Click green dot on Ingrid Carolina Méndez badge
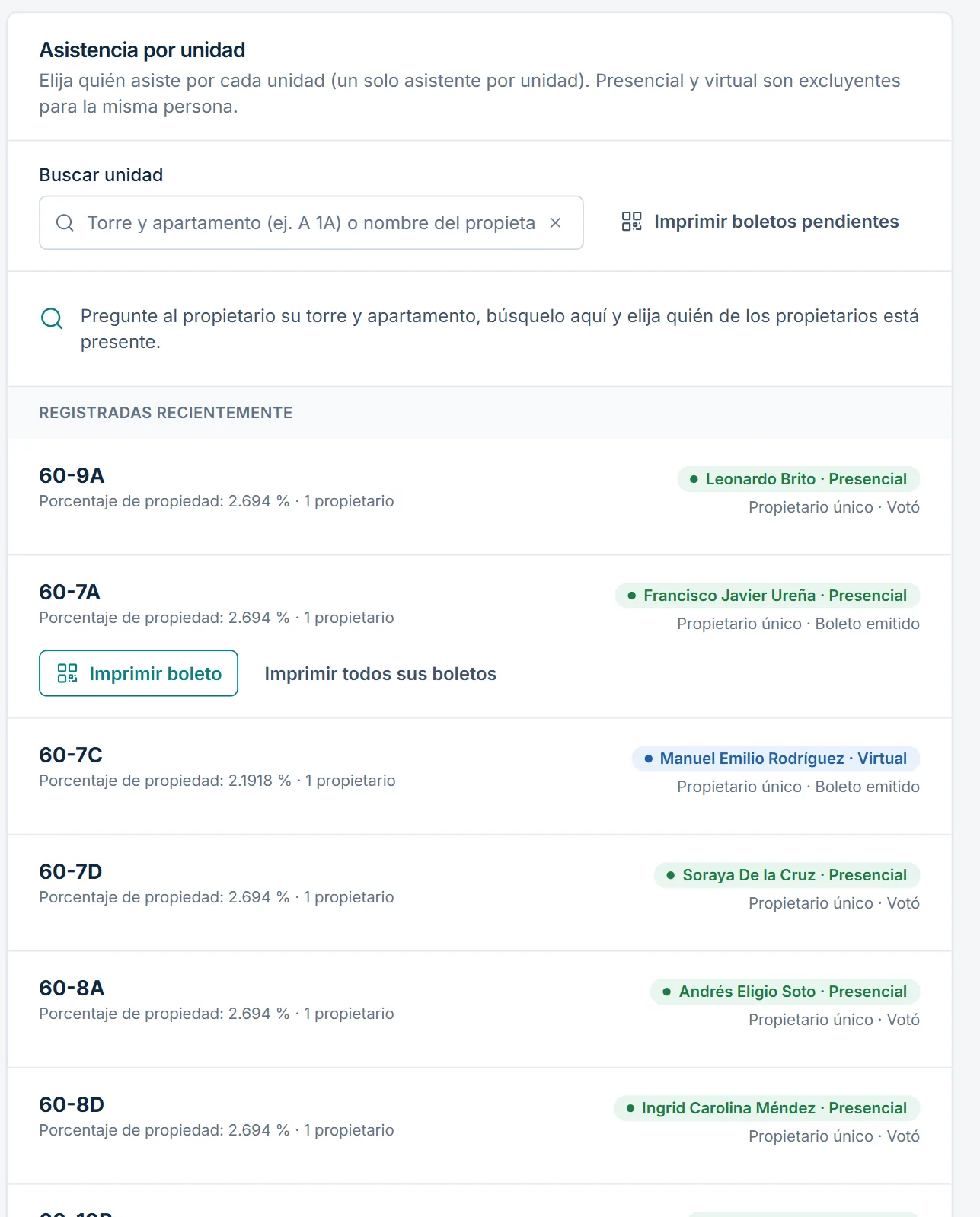The image size is (980, 1217). (630, 1108)
